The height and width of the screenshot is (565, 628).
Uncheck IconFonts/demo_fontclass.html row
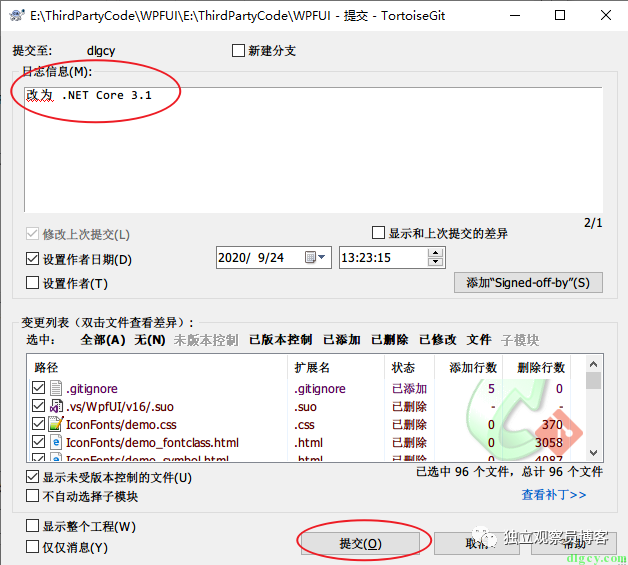pos(38,442)
